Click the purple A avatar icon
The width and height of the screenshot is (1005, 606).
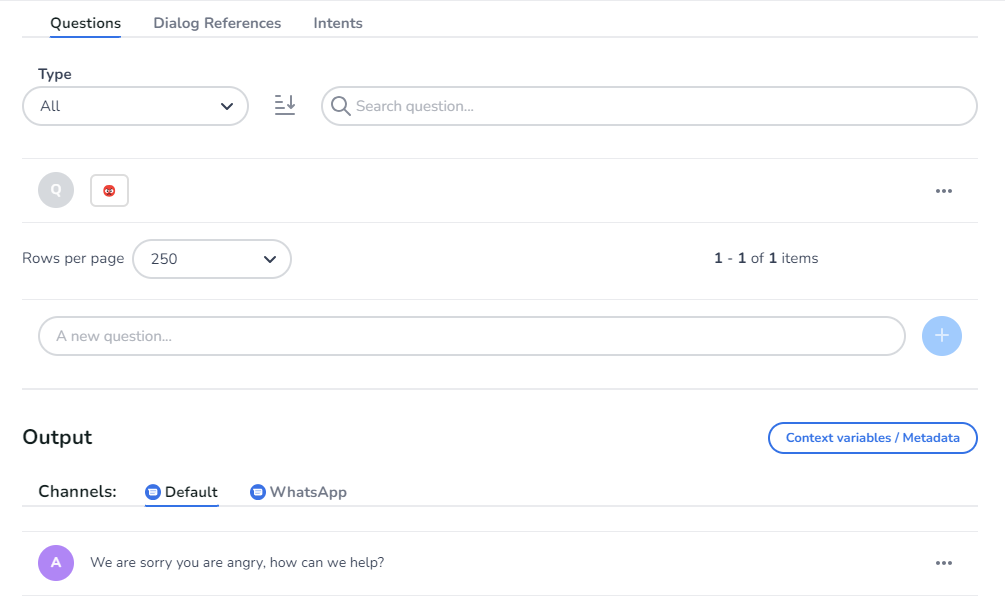point(56,563)
